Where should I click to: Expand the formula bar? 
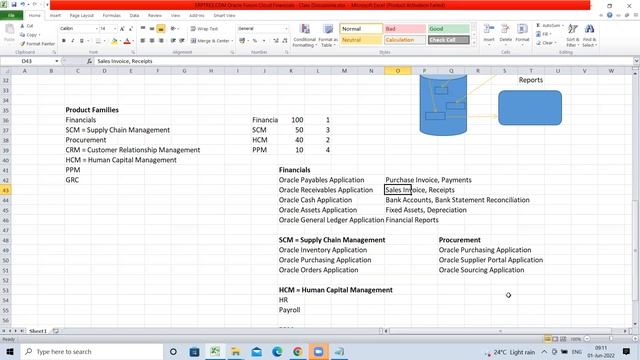coord(636,61)
